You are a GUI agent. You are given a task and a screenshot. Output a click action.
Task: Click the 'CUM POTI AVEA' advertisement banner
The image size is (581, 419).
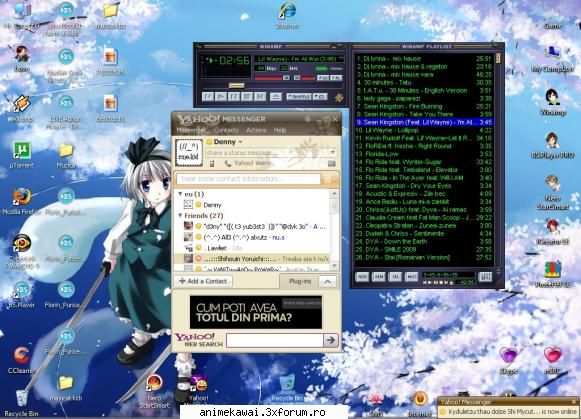256,312
